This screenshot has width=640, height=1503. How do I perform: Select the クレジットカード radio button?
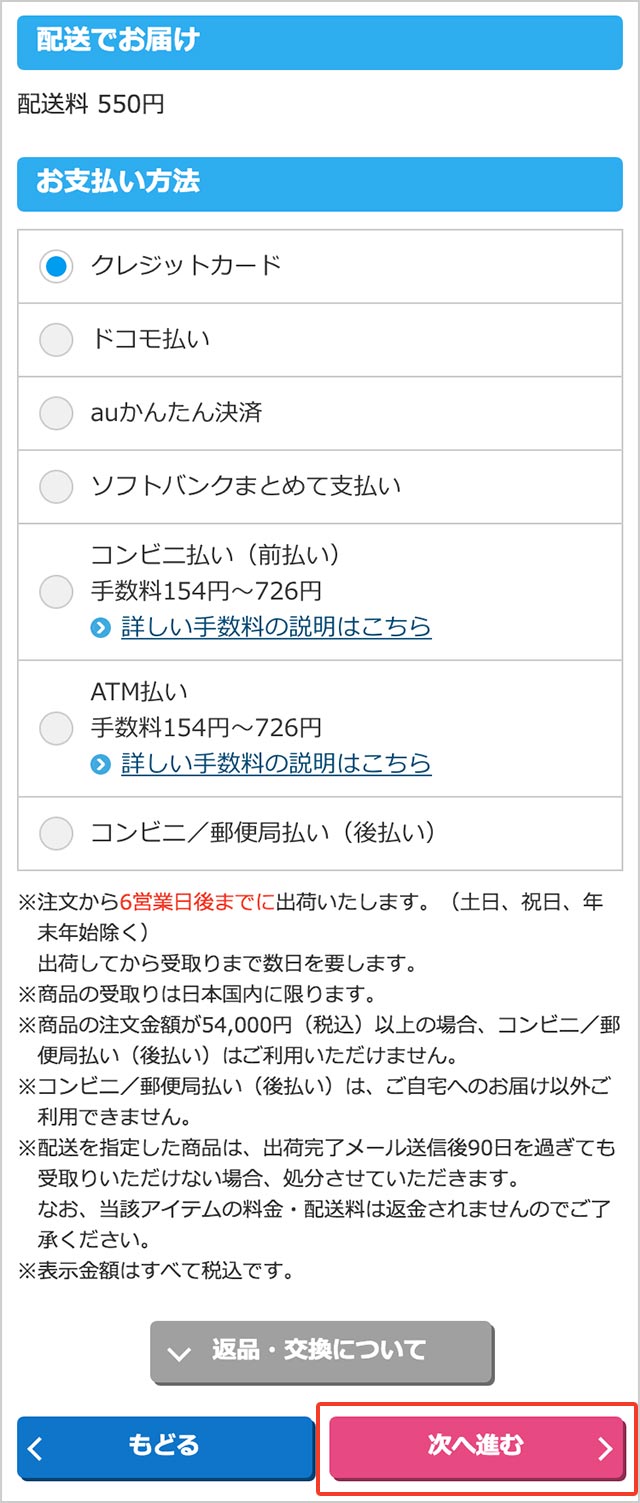click(56, 267)
